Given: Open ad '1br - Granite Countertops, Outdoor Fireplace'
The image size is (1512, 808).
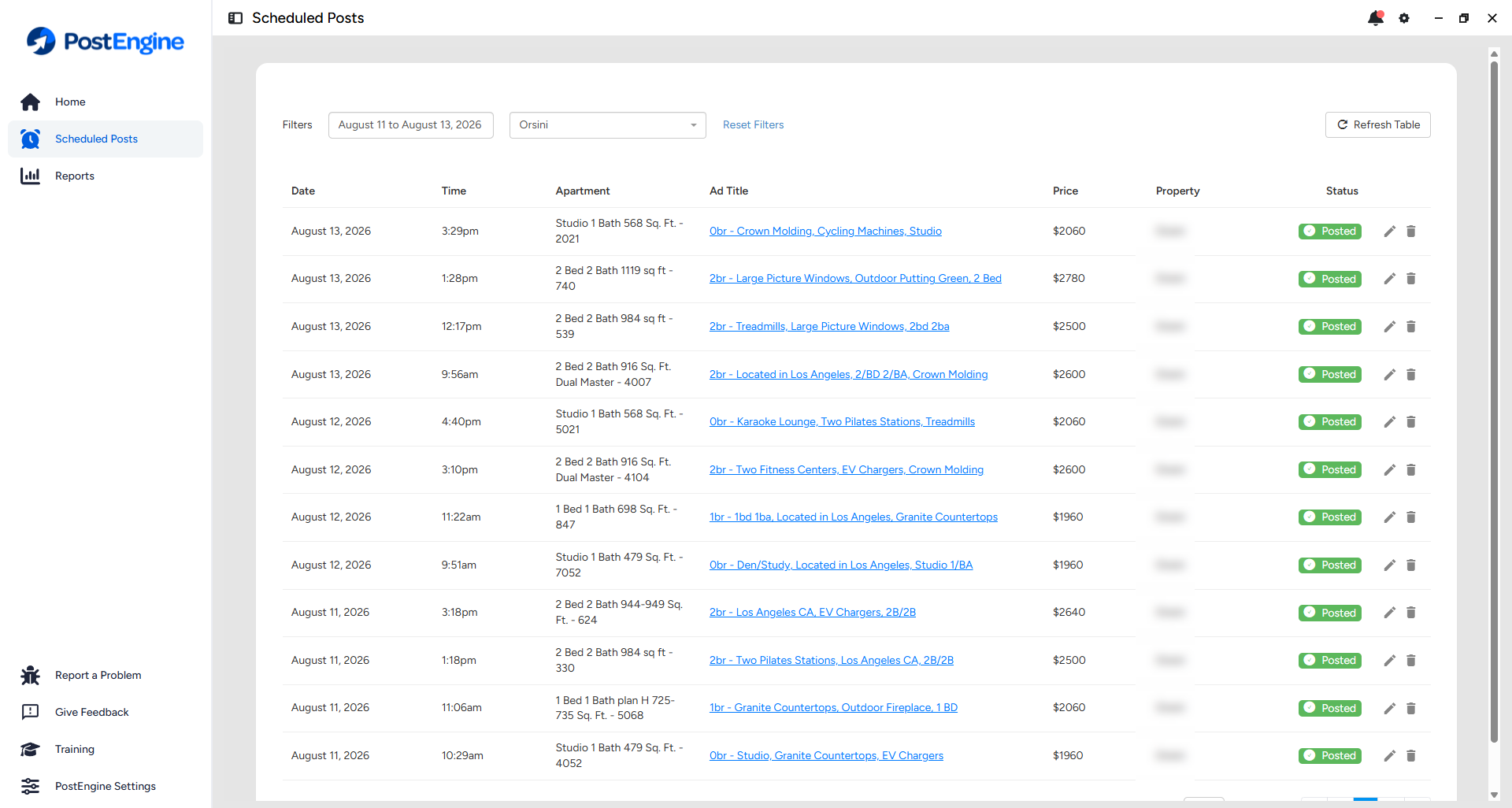Looking at the screenshot, I should [833, 708].
